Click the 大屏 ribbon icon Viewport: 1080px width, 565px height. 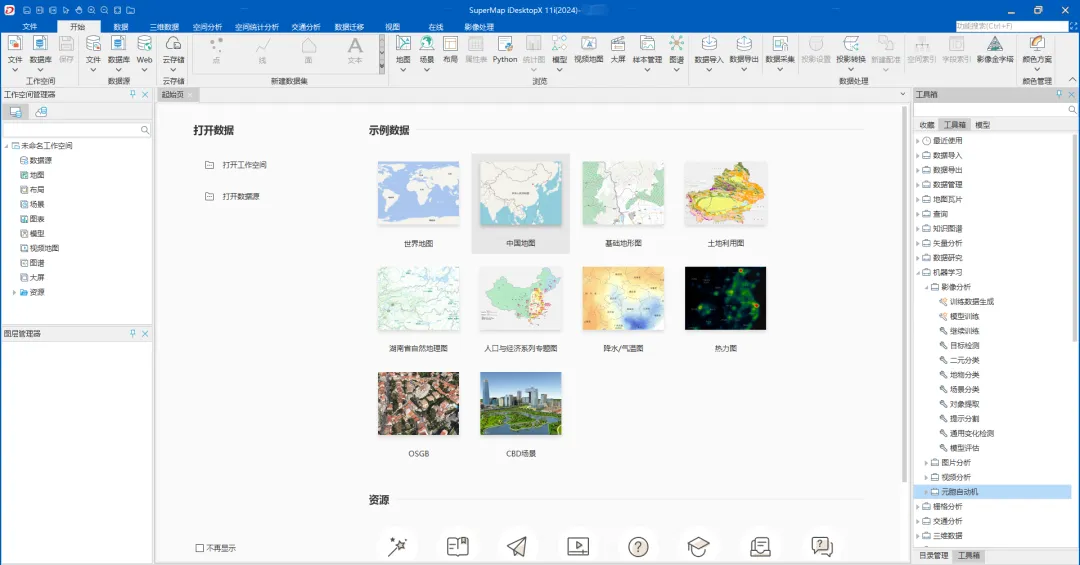618,45
